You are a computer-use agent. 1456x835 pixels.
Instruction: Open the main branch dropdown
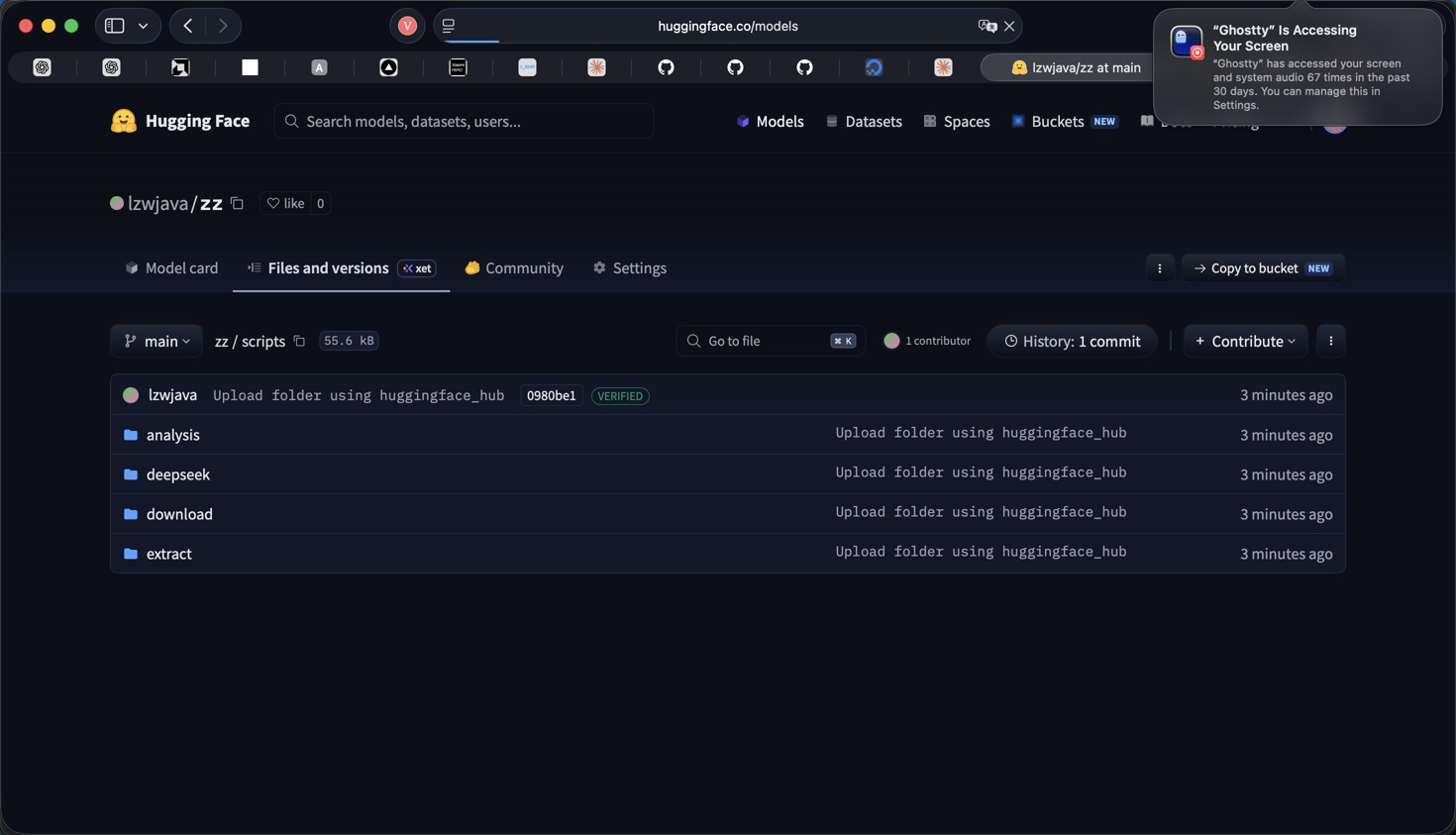coord(156,341)
